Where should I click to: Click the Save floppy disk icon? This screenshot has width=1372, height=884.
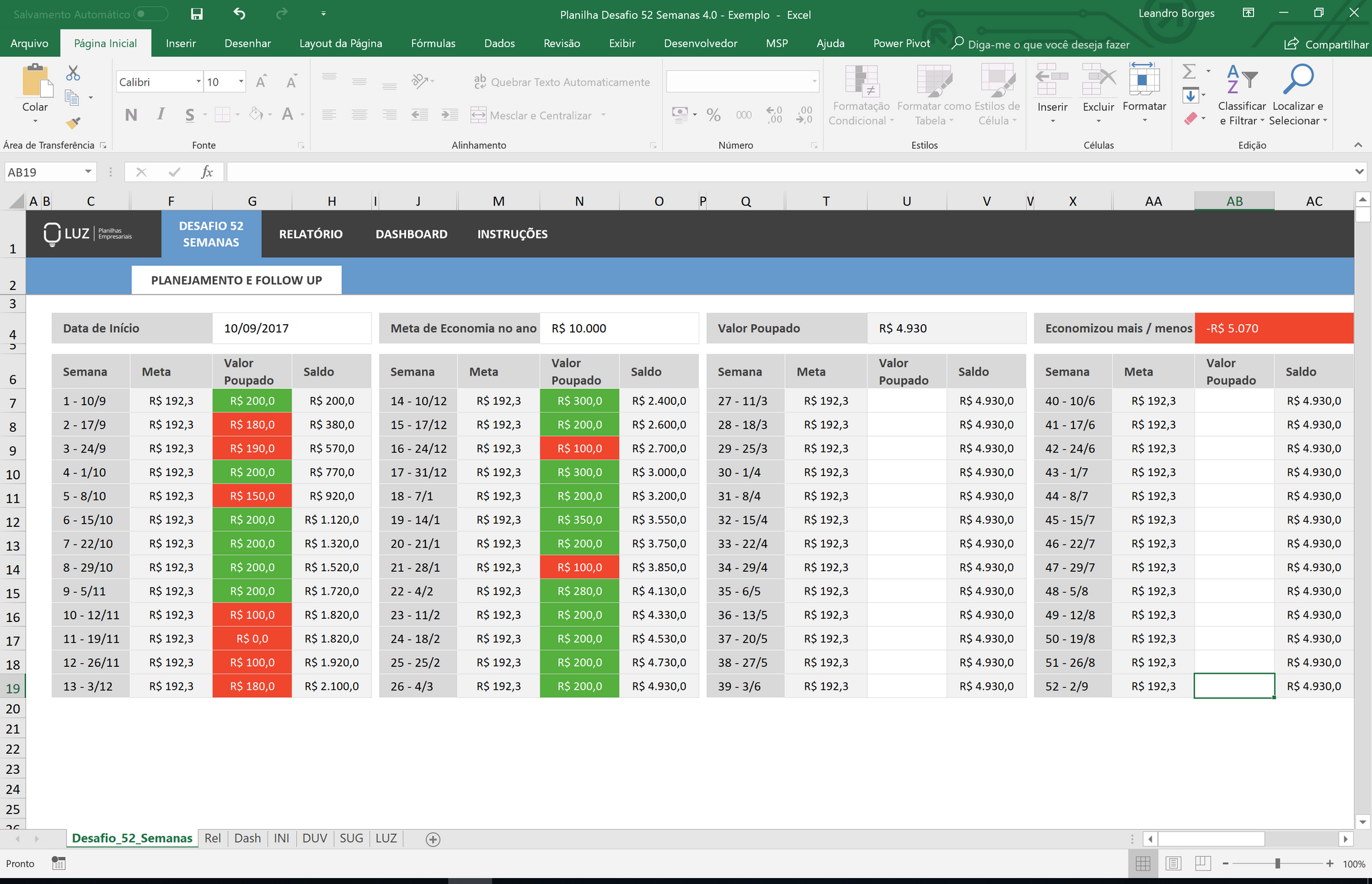196,14
